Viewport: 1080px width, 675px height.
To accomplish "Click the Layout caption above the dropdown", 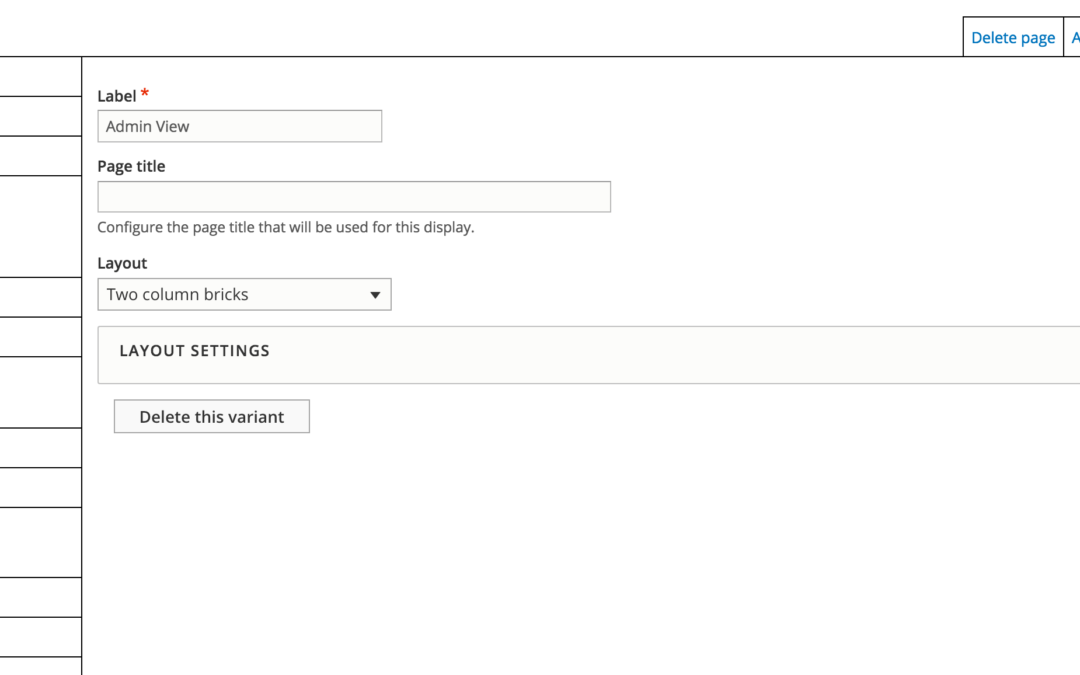I will pos(122,263).
